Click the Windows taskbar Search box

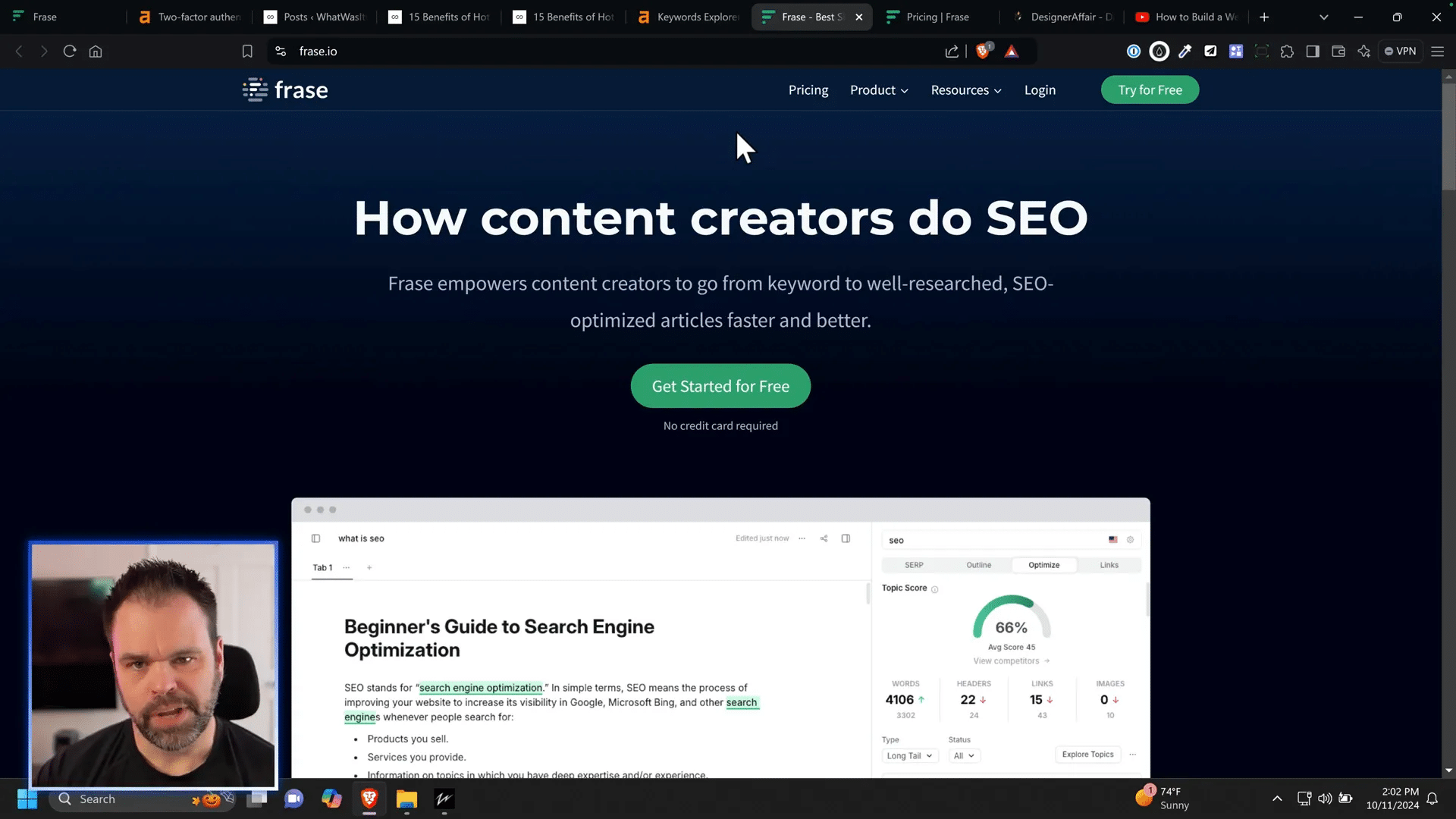pyautogui.click(x=141, y=799)
